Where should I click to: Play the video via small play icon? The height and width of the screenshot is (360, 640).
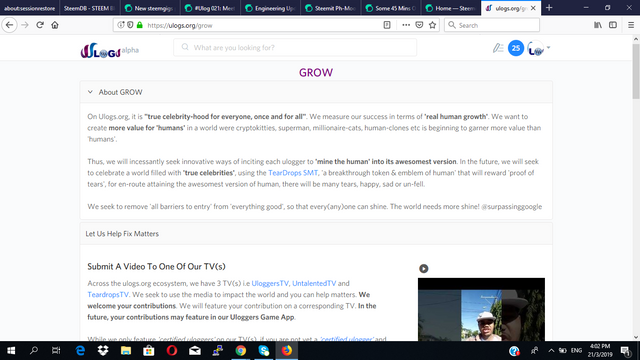[x=424, y=269]
